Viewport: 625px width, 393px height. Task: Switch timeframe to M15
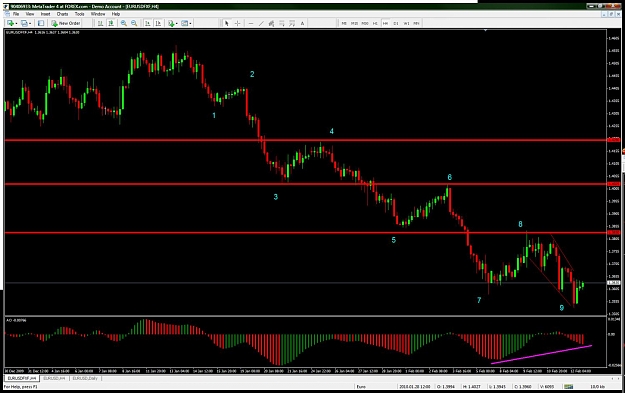(x=354, y=24)
